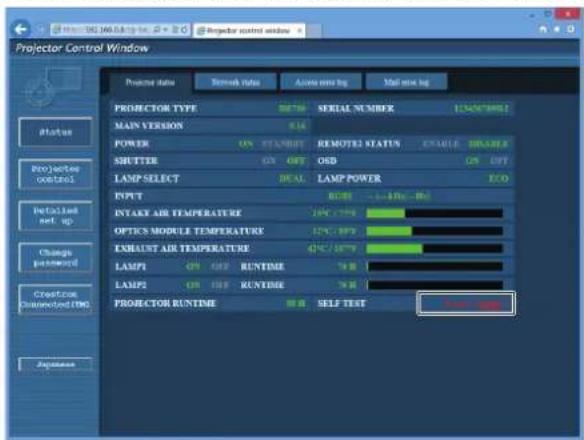The width and height of the screenshot is (584, 440).
Task: Click the intake air temperature bar
Action: 435,213
